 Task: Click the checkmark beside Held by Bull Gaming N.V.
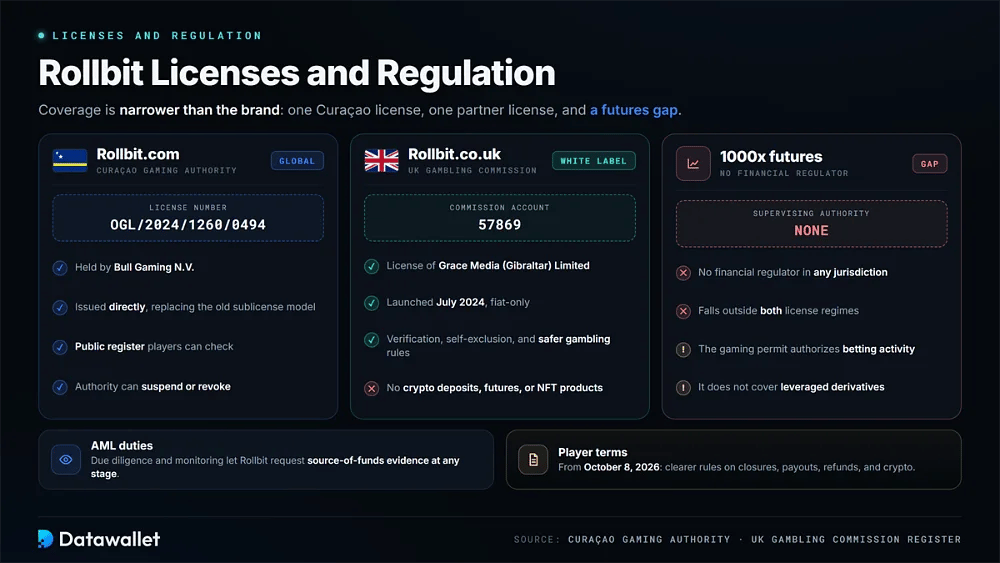(60, 268)
